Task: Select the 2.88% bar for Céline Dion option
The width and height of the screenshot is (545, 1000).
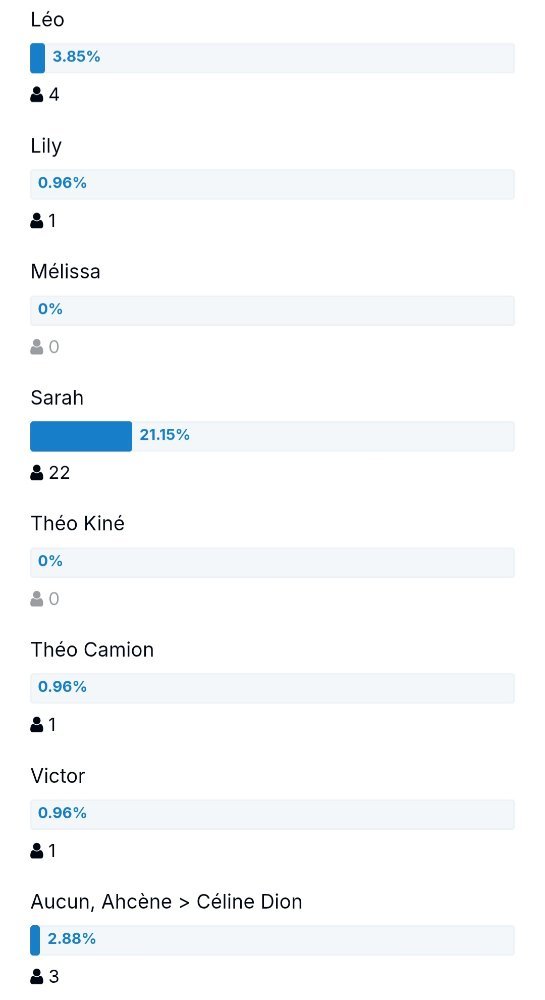Action: click(272, 940)
